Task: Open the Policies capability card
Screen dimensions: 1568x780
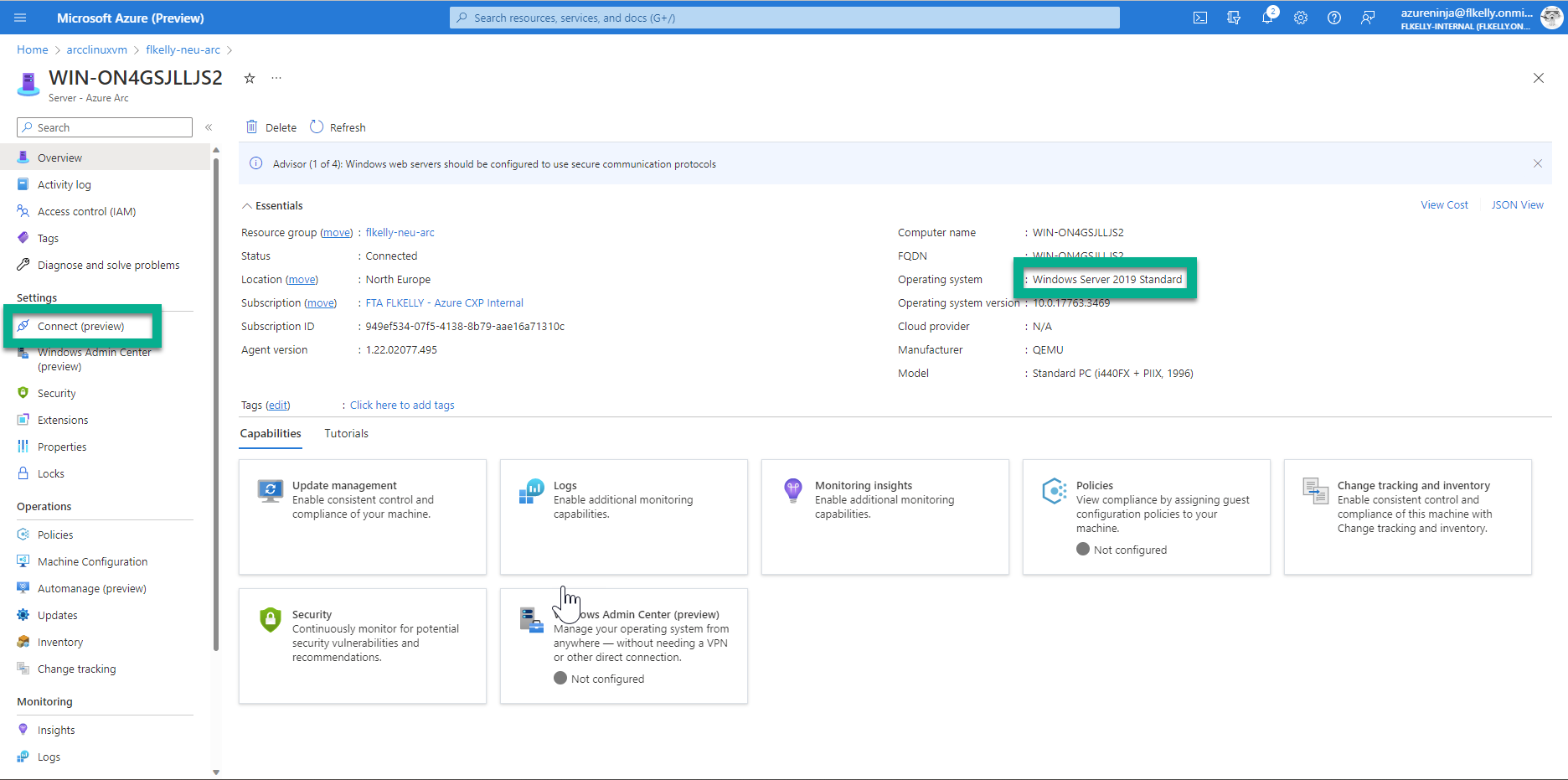Action: pos(1147,517)
